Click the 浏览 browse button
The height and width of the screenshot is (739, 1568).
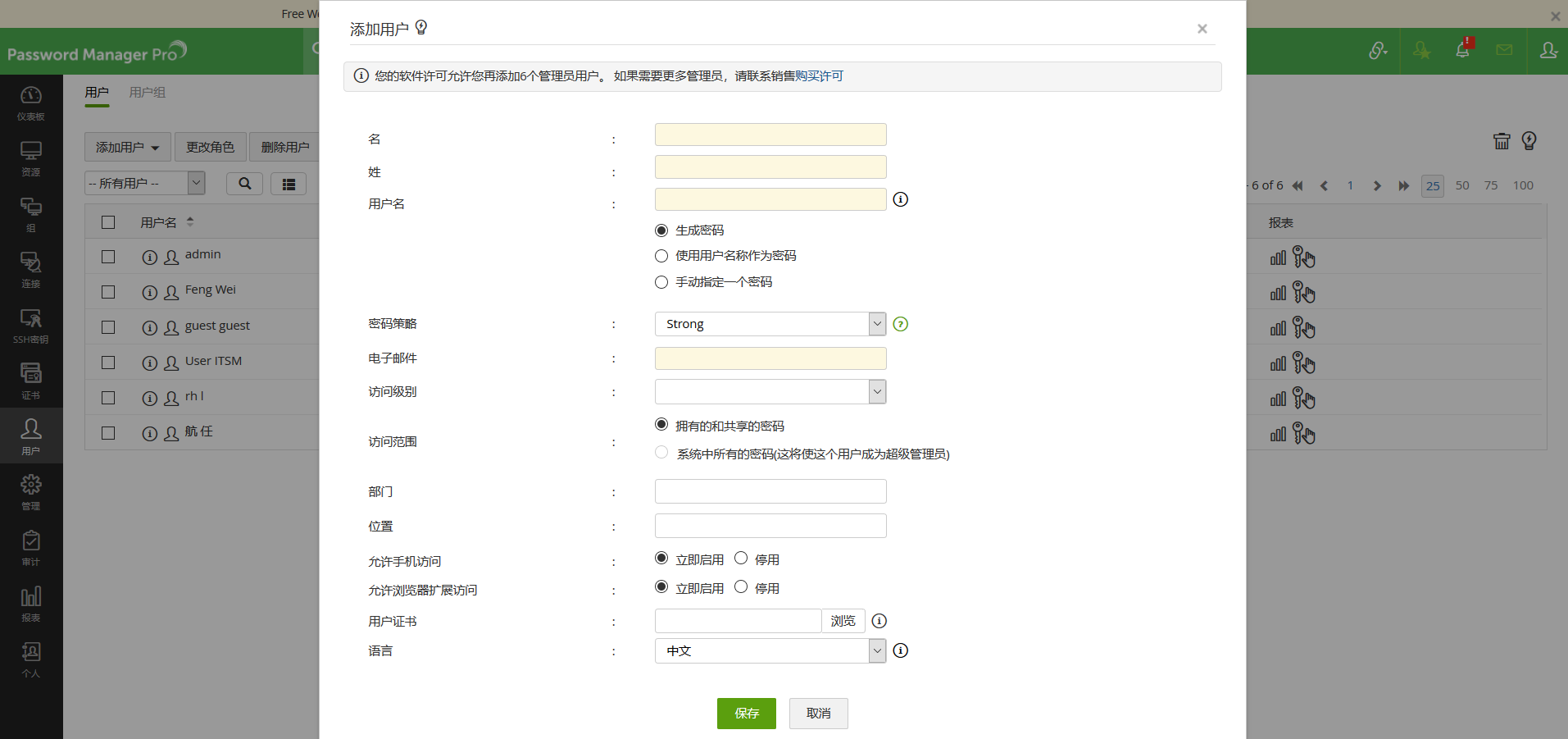coord(843,621)
